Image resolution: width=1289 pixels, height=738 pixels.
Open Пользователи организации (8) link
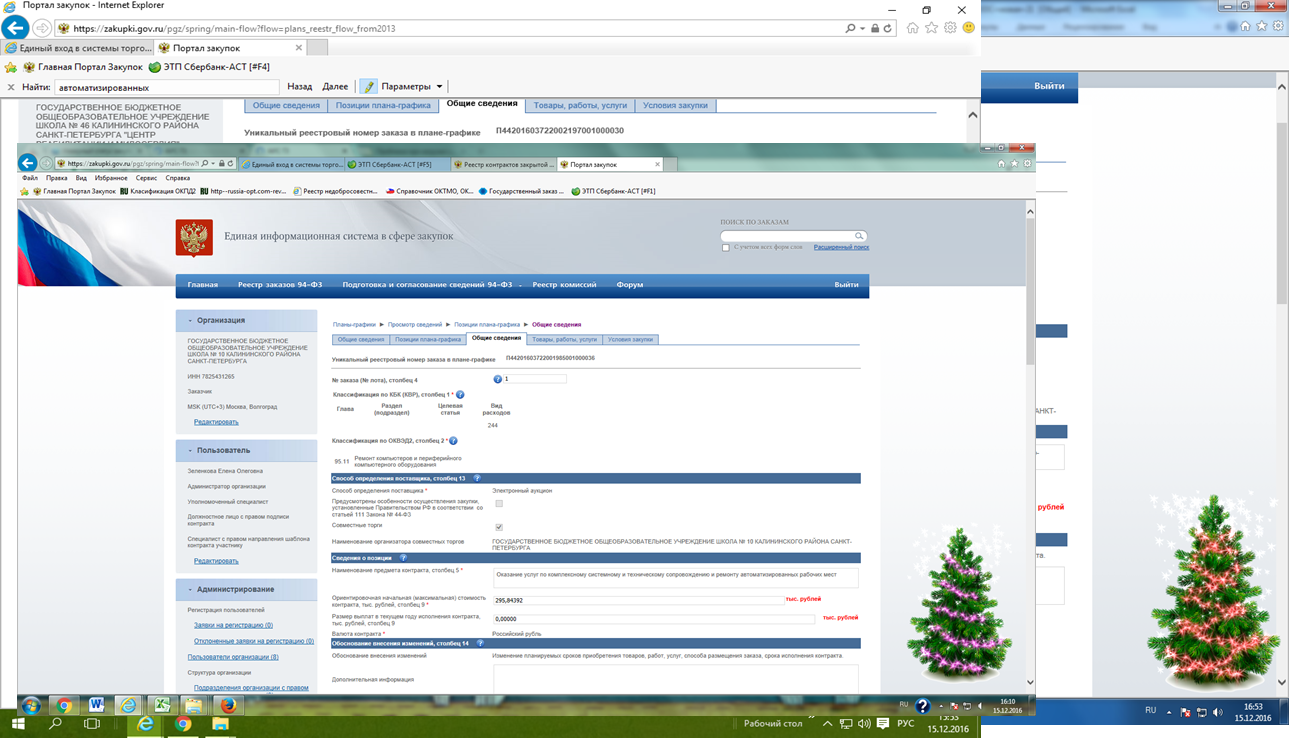[x=233, y=657]
